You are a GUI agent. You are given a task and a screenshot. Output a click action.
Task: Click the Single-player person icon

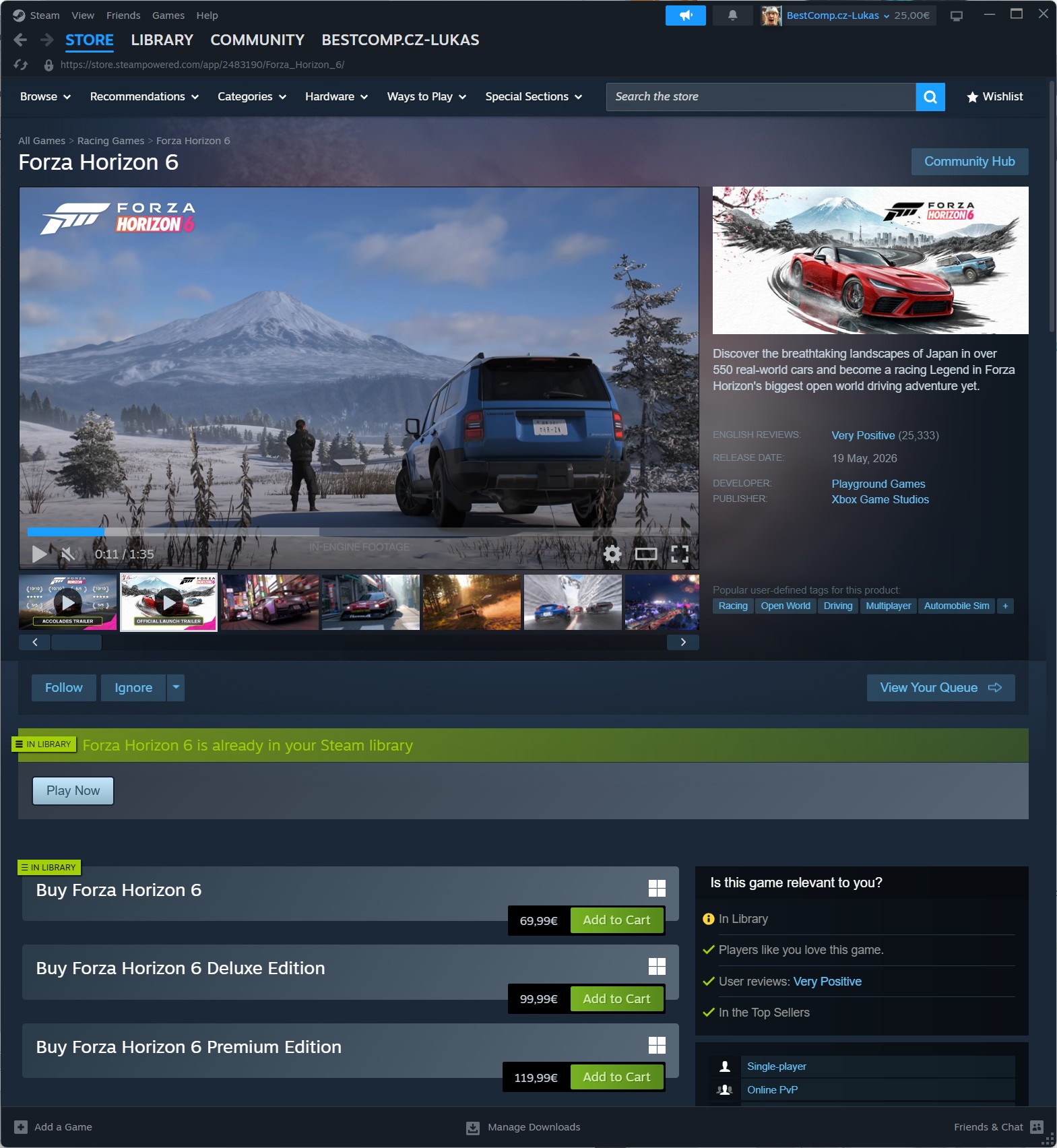[x=725, y=1066]
